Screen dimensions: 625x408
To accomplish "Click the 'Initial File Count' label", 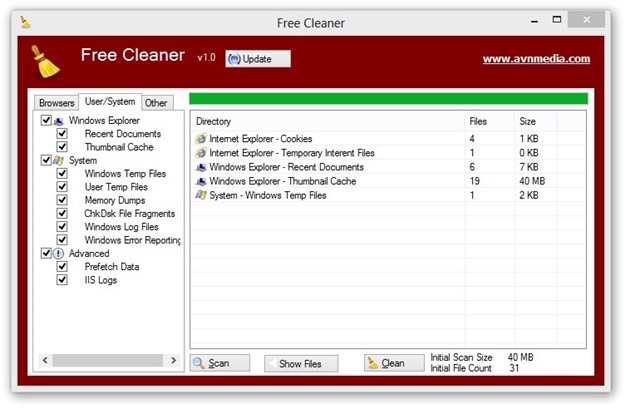I will tap(461, 368).
